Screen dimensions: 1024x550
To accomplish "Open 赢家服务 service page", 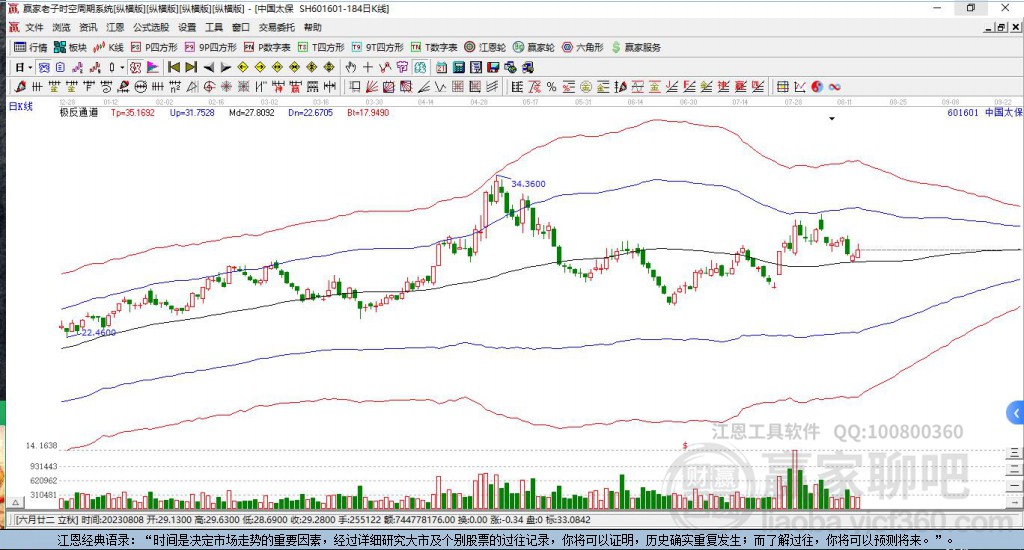I will 636,47.
